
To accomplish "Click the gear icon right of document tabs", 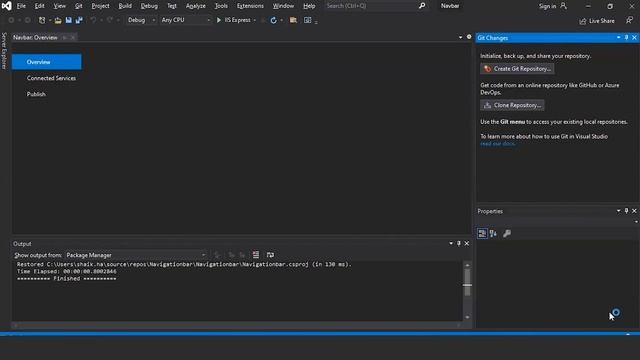I will coord(469,37).
